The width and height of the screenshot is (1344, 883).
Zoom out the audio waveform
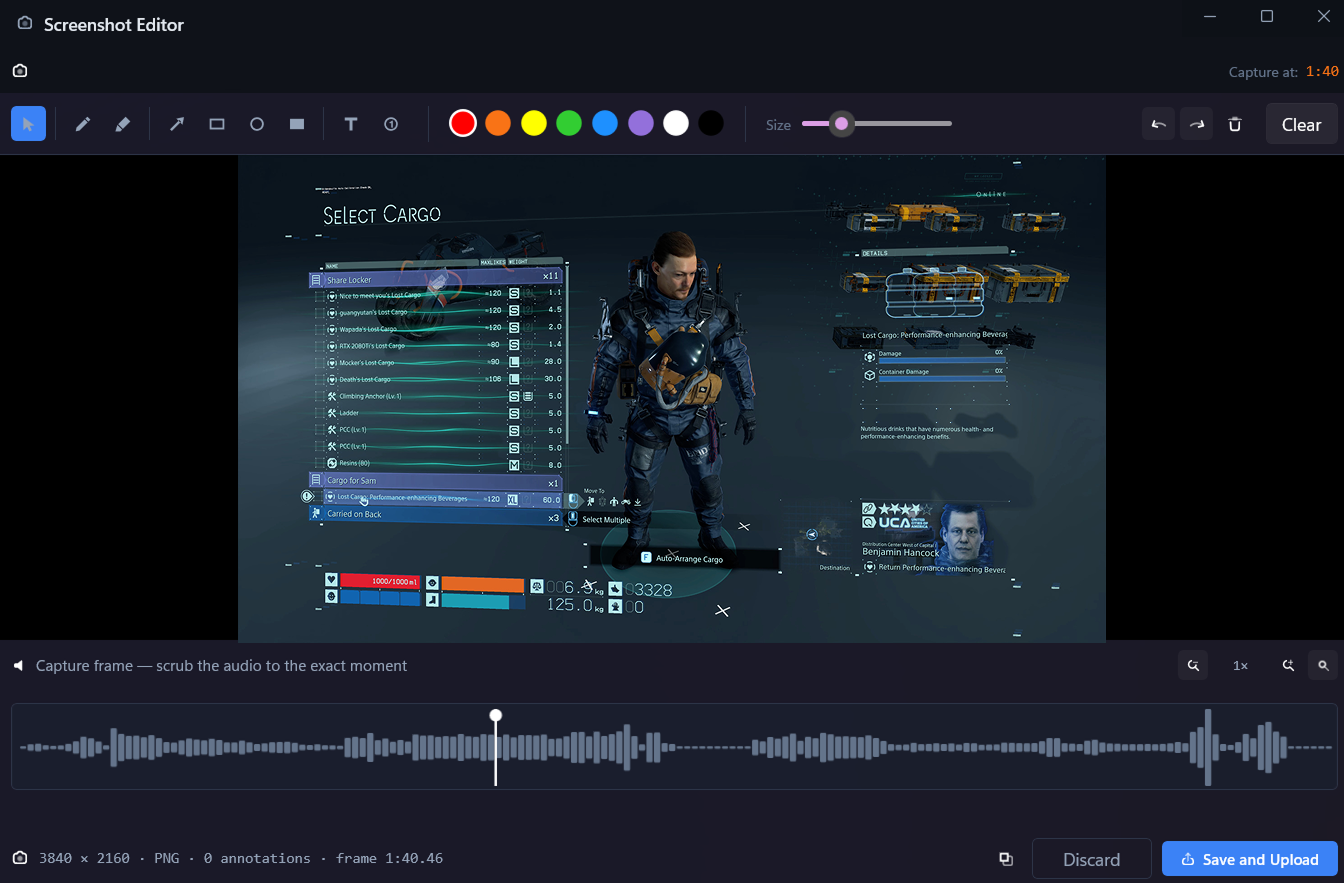[1193, 665]
